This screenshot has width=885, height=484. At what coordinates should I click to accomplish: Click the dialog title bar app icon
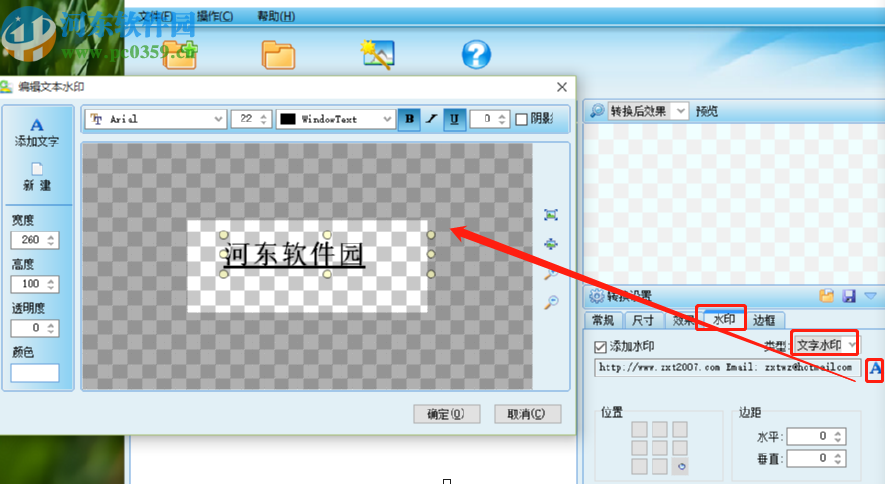coord(6,87)
